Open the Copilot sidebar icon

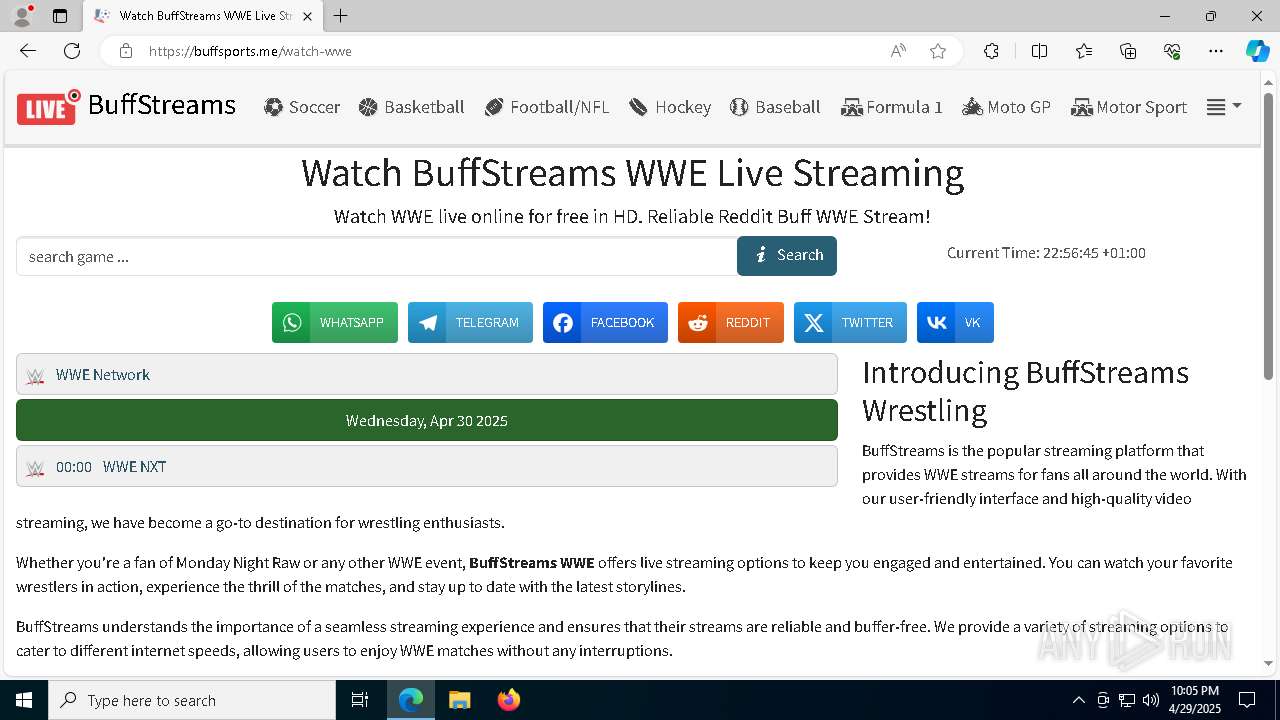pos(1257,51)
